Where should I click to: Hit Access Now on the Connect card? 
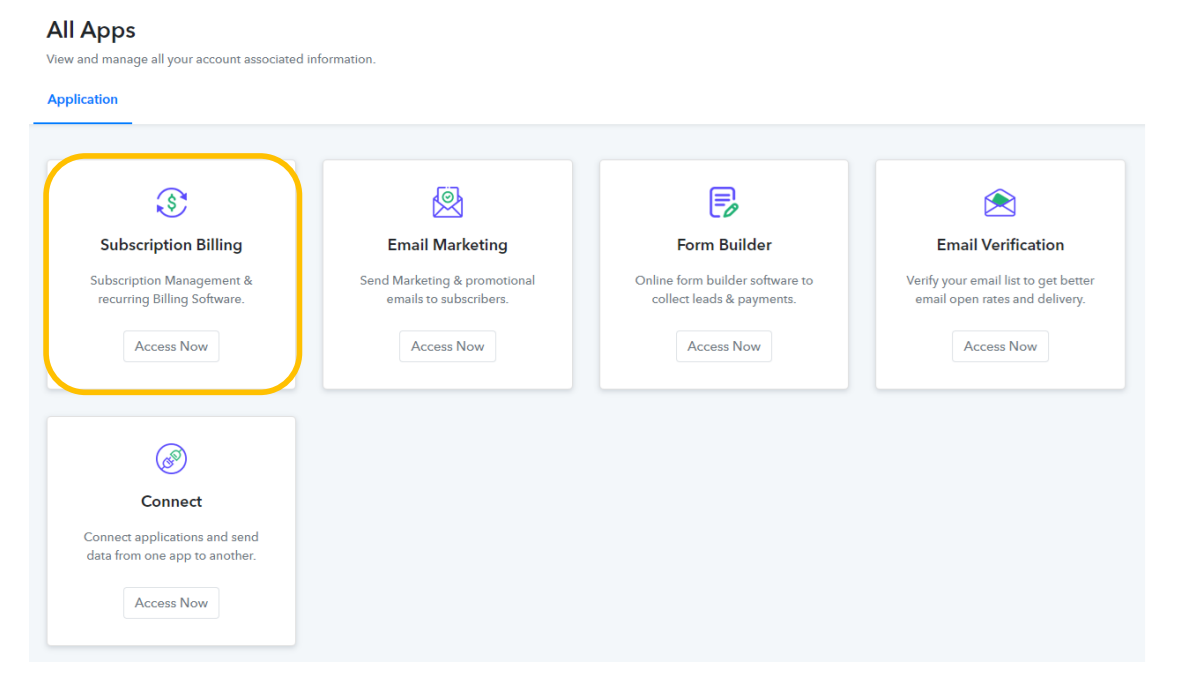(x=171, y=603)
